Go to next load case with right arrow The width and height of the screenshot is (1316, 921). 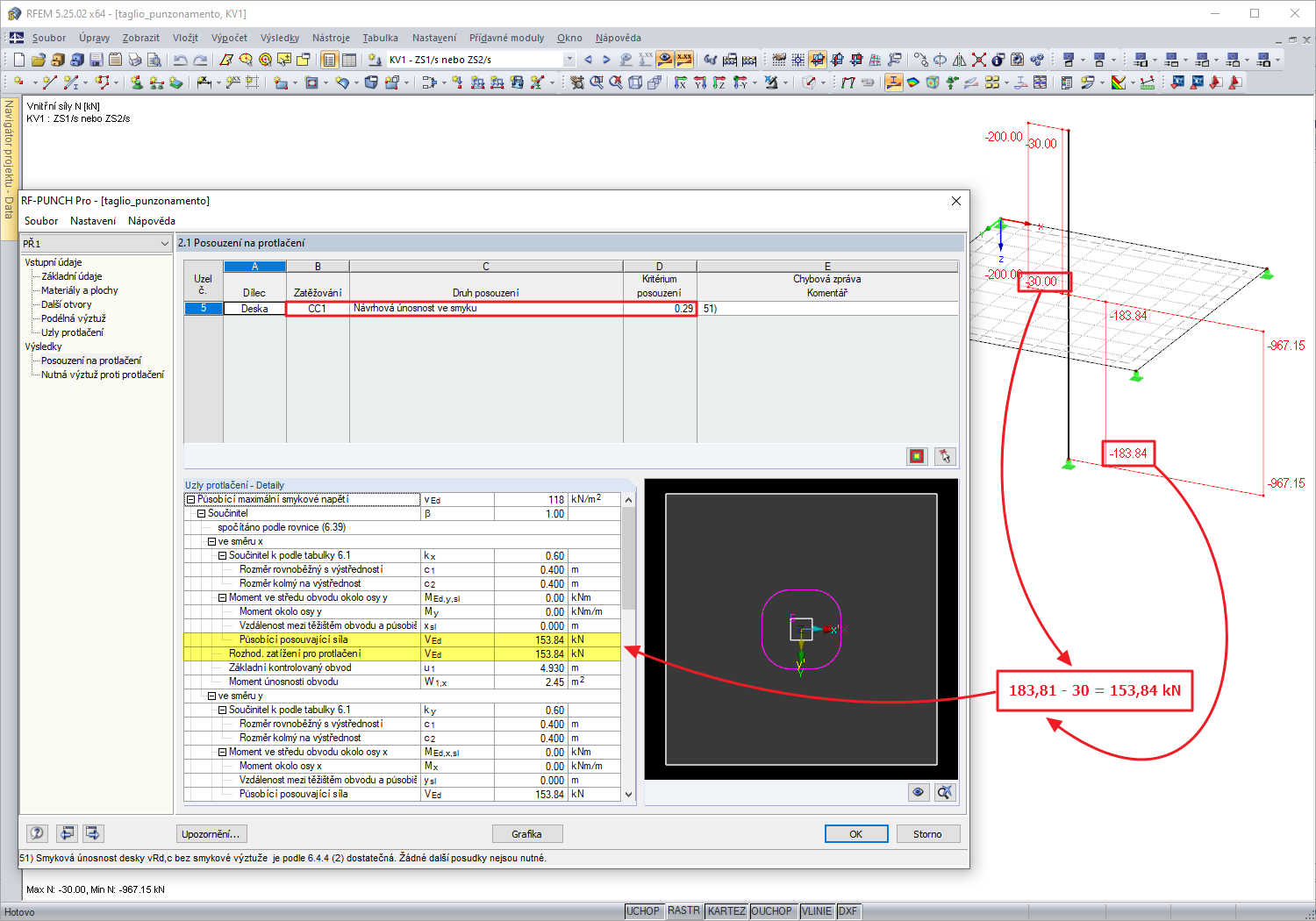tap(606, 60)
